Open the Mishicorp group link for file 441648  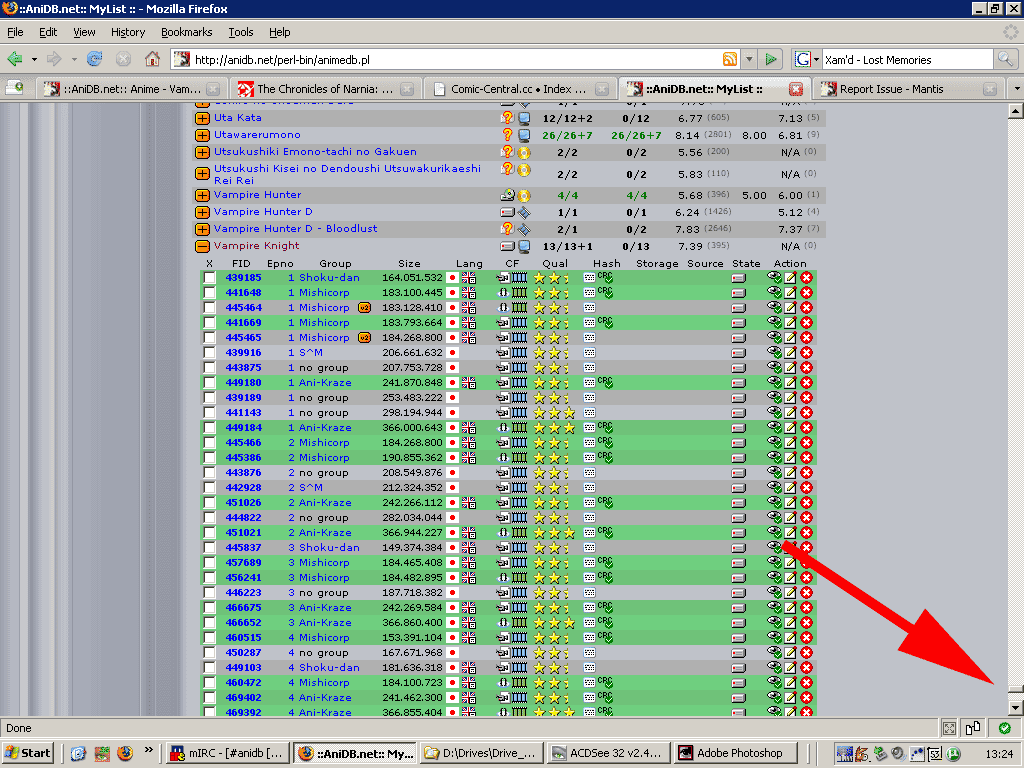(x=324, y=293)
